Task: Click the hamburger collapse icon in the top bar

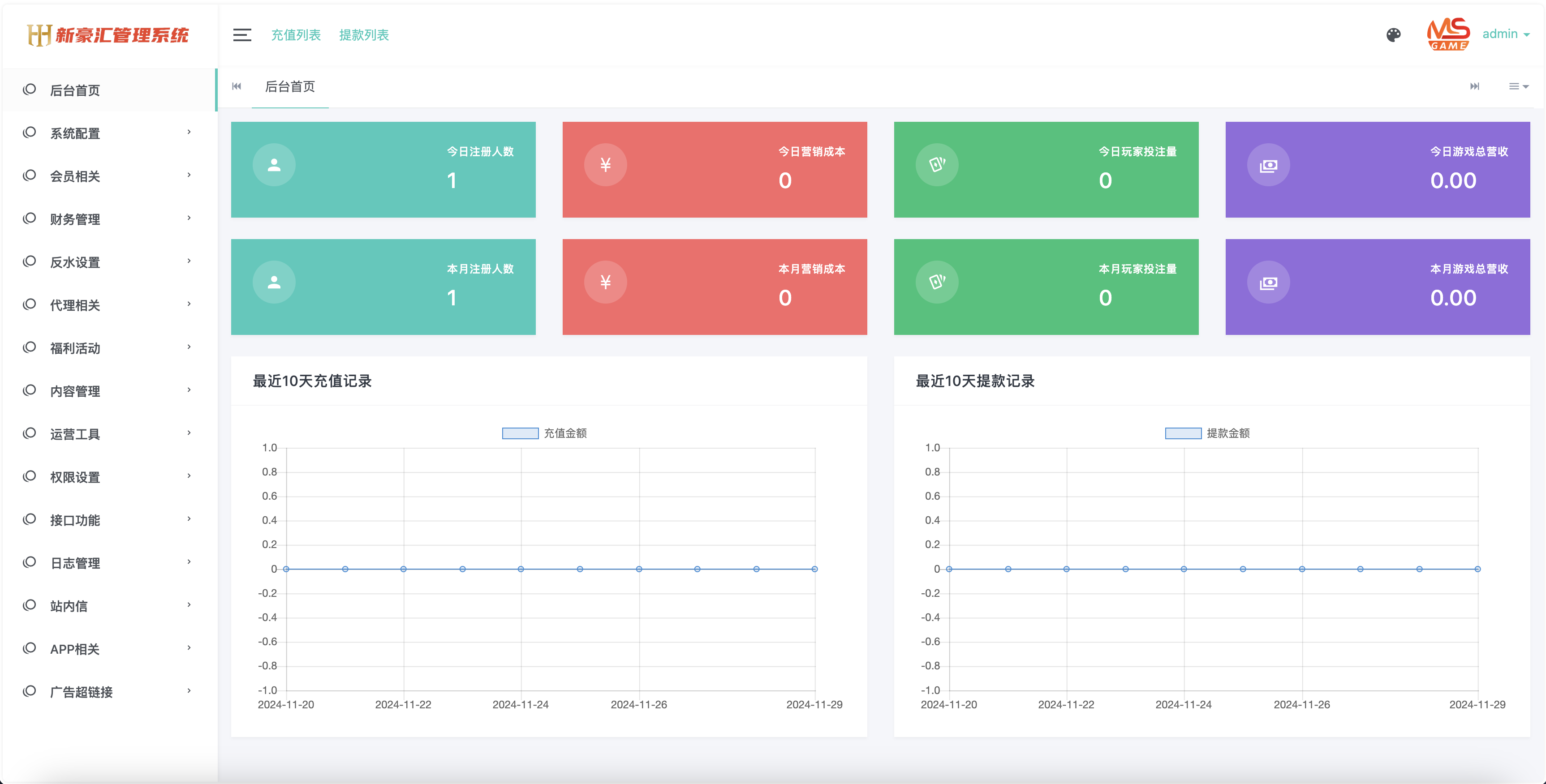Action: pyautogui.click(x=242, y=35)
